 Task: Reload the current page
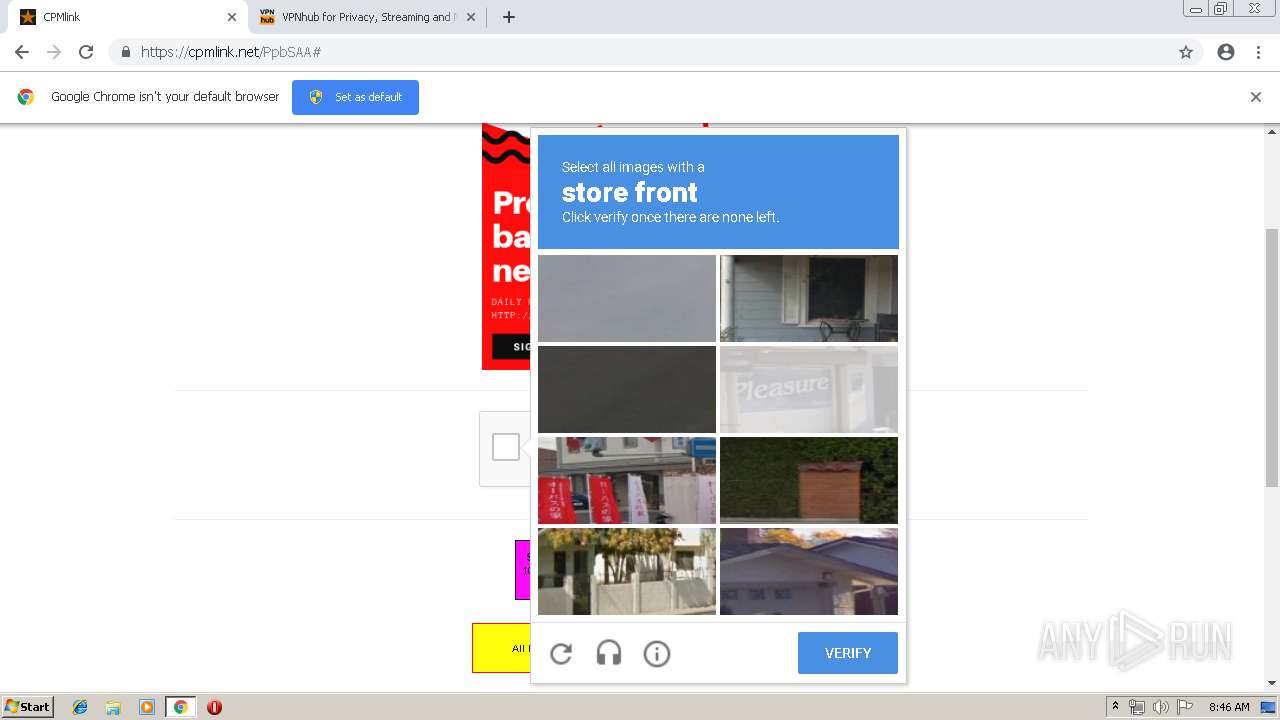[x=86, y=52]
